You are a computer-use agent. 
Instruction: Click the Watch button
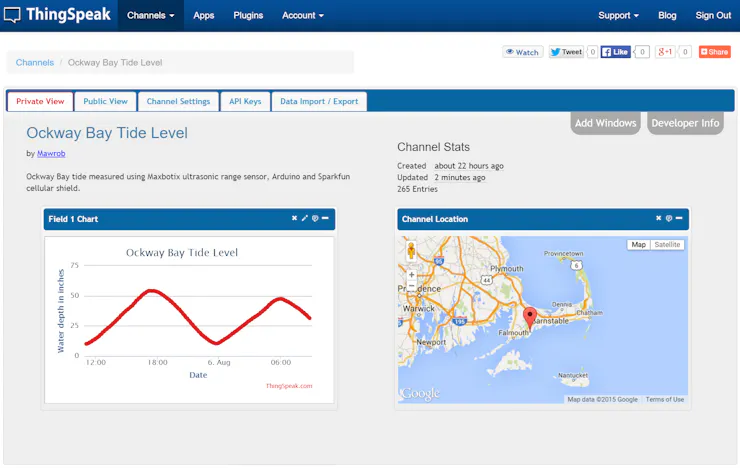pyautogui.click(x=523, y=52)
